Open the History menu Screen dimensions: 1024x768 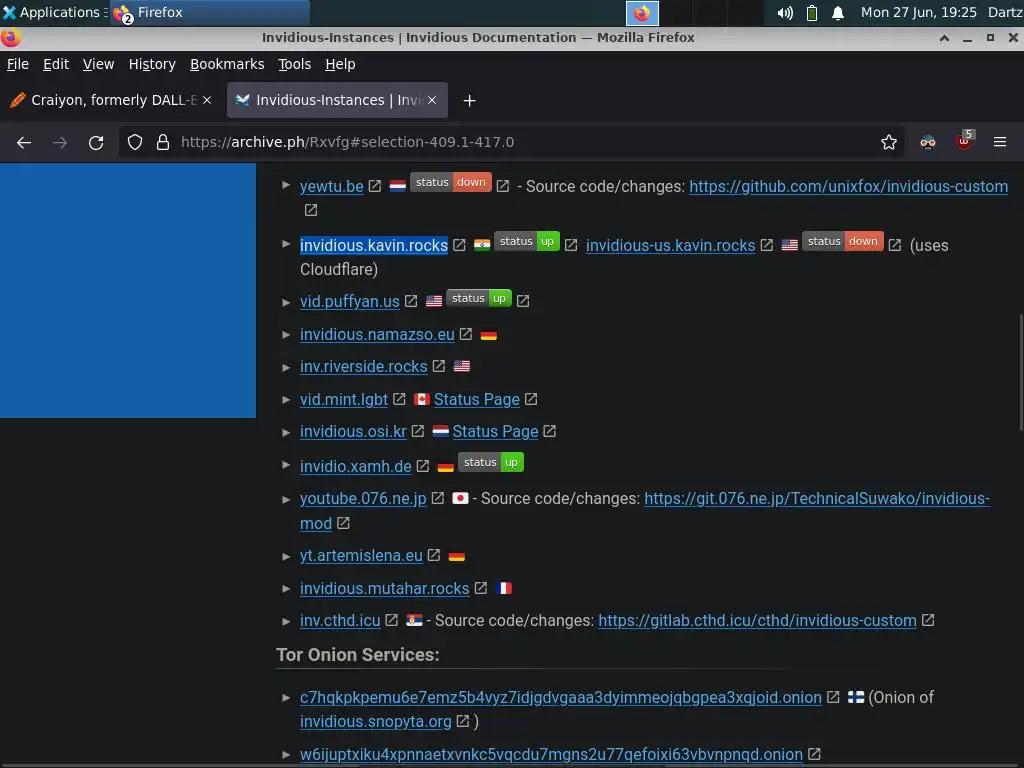pos(152,64)
